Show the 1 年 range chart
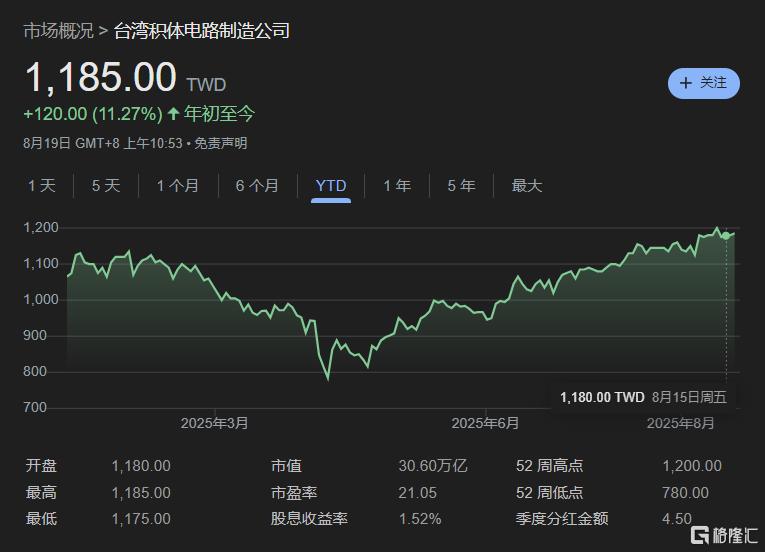This screenshot has height=552, width=765. (397, 185)
